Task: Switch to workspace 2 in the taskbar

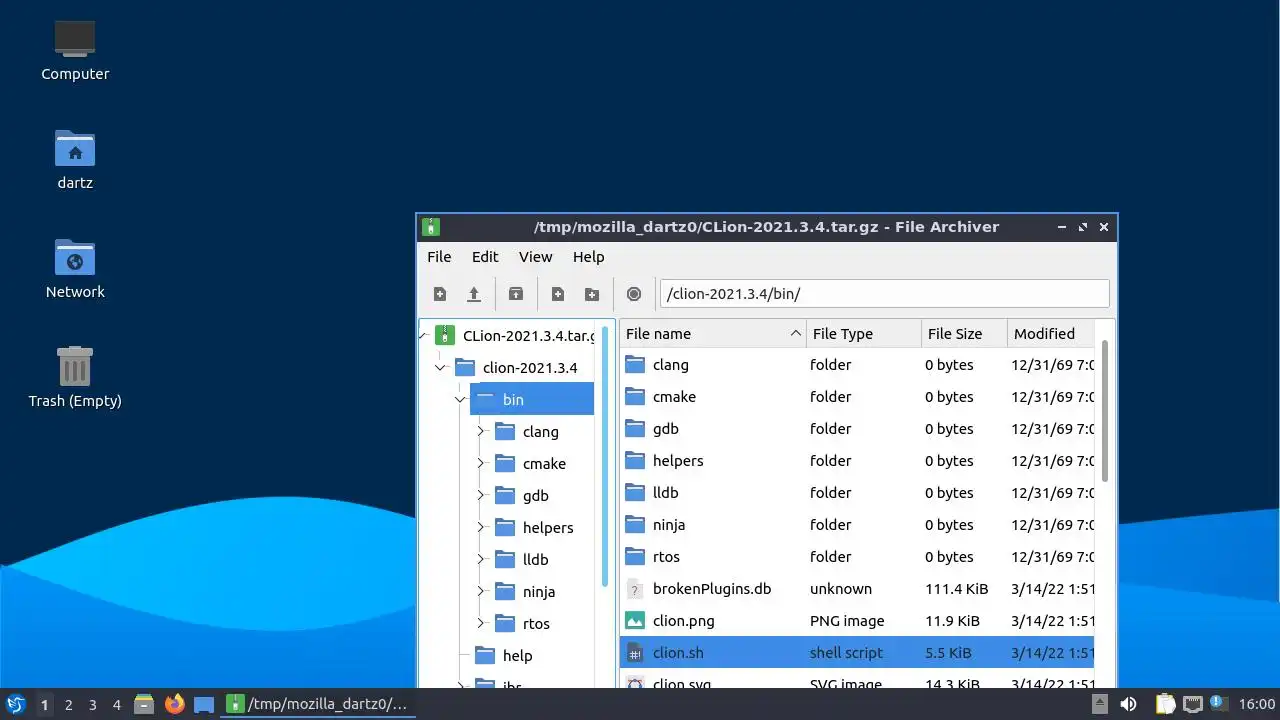Action: (68, 705)
